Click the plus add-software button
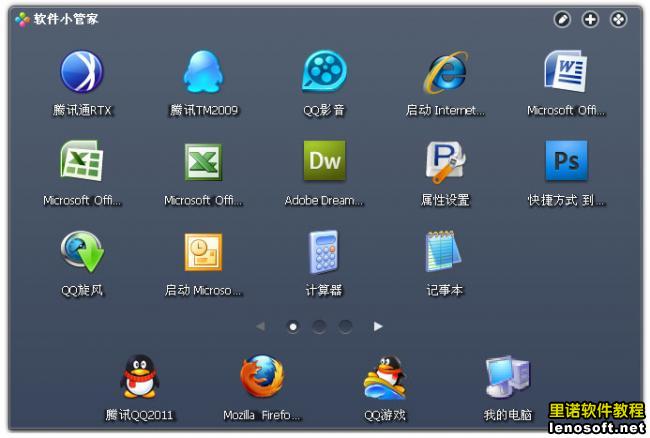This screenshot has width=650, height=438. coord(590,19)
